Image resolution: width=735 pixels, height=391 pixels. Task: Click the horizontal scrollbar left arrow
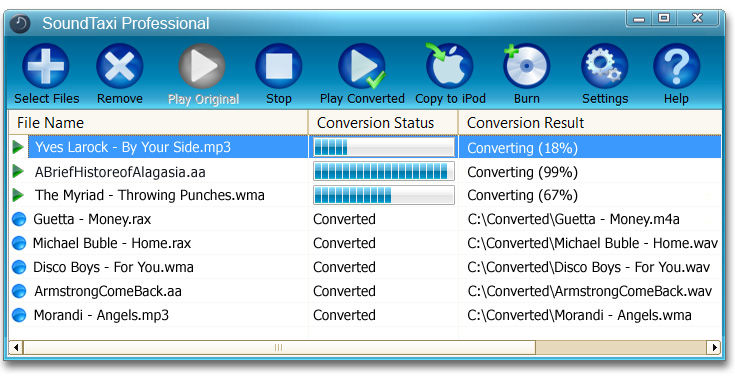(16, 347)
